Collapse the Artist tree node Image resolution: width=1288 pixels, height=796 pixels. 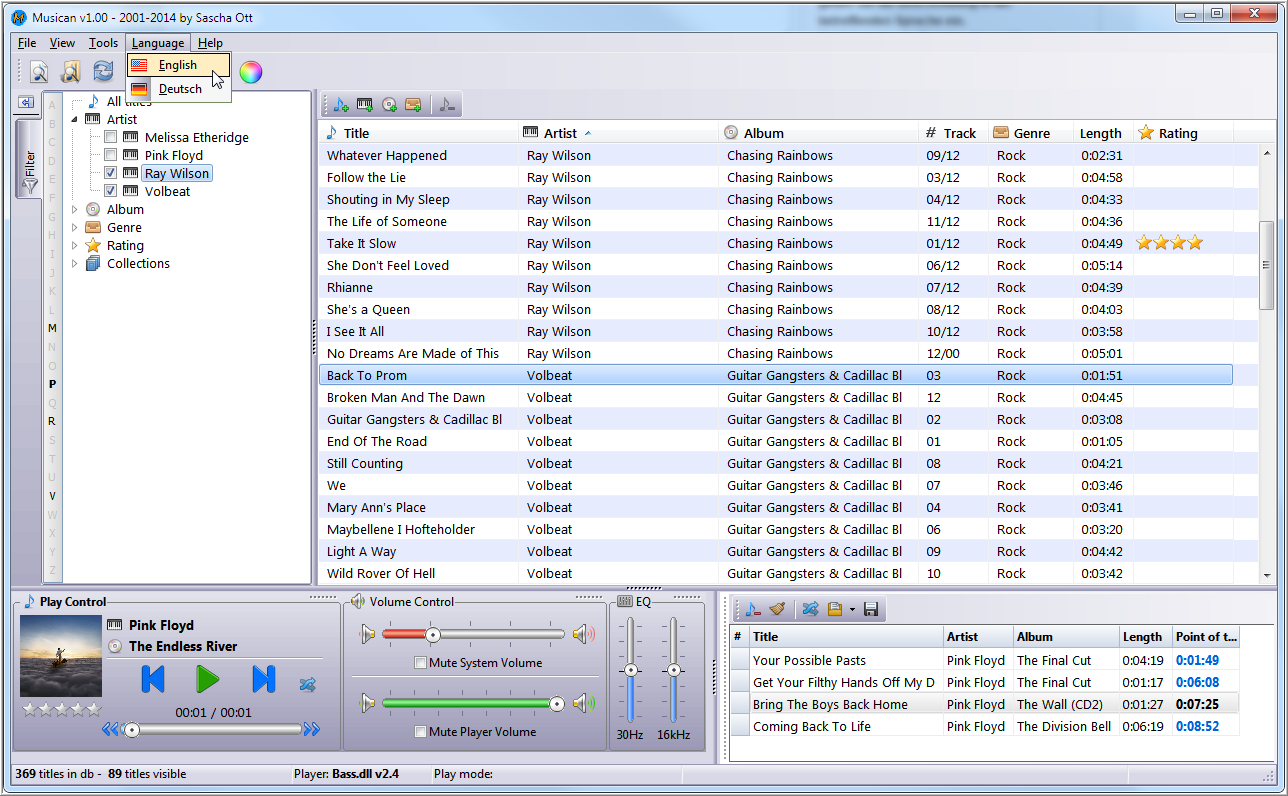74,119
